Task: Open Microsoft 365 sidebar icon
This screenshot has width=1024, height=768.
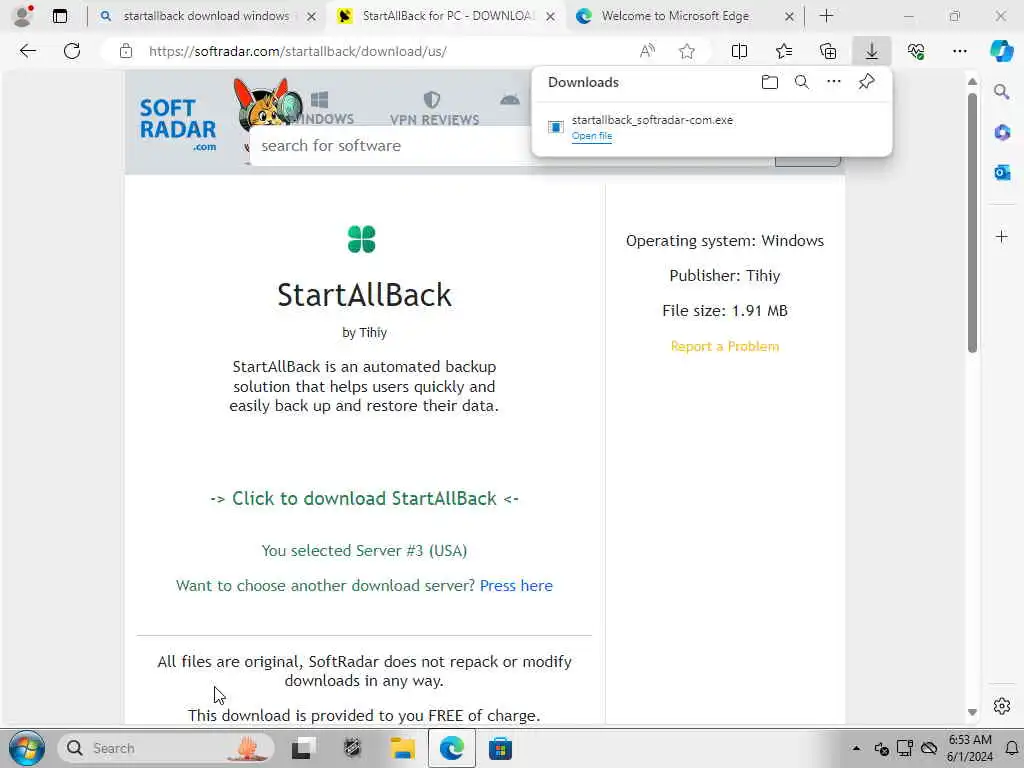Action: tap(1002, 133)
